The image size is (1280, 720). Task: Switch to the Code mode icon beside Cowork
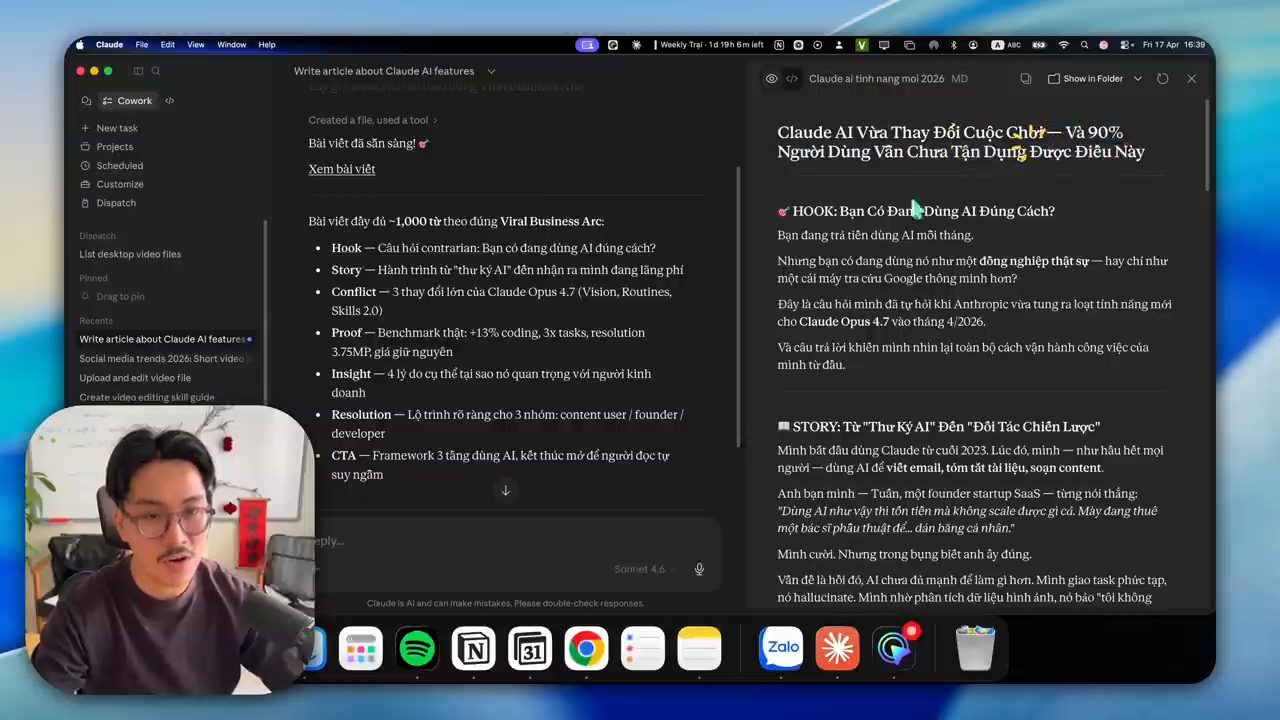click(169, 101)
